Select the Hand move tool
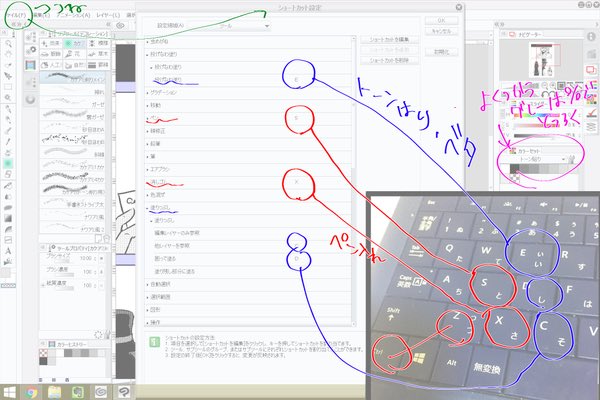 [x=8, y=54]
